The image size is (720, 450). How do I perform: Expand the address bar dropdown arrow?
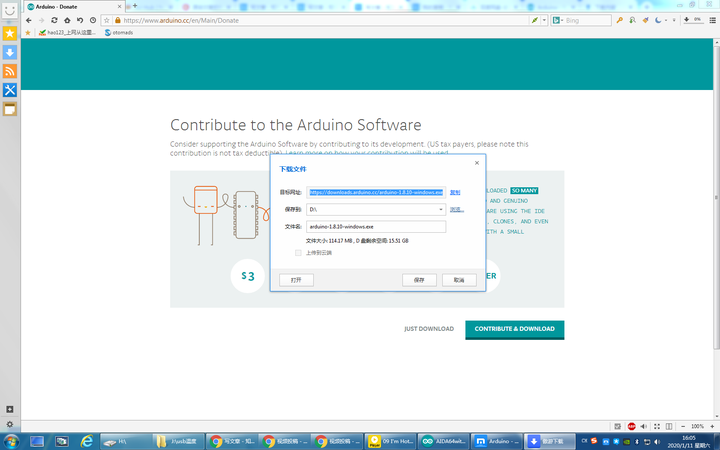coord(544,20)
